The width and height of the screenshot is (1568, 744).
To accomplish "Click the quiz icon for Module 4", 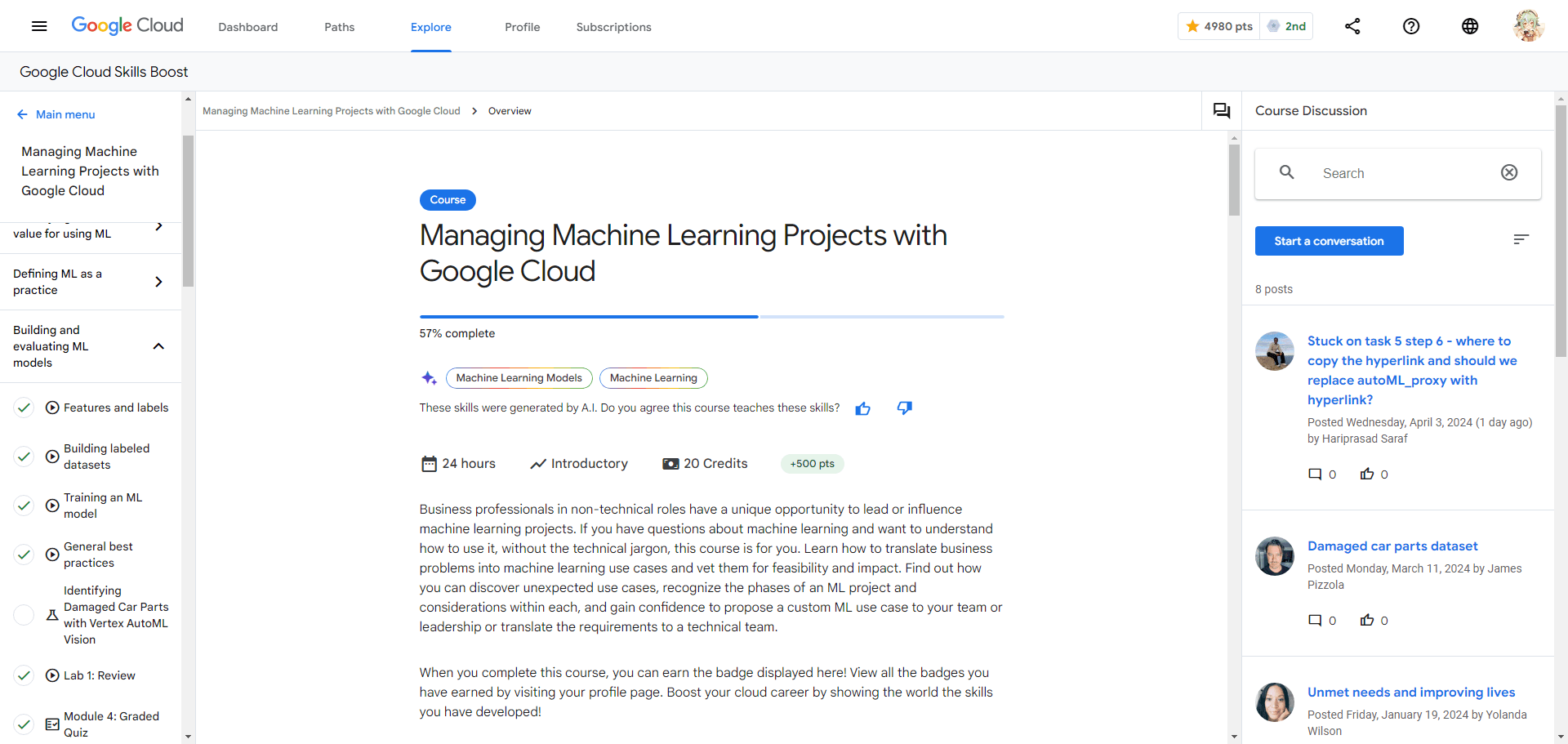I will (52, 724).
